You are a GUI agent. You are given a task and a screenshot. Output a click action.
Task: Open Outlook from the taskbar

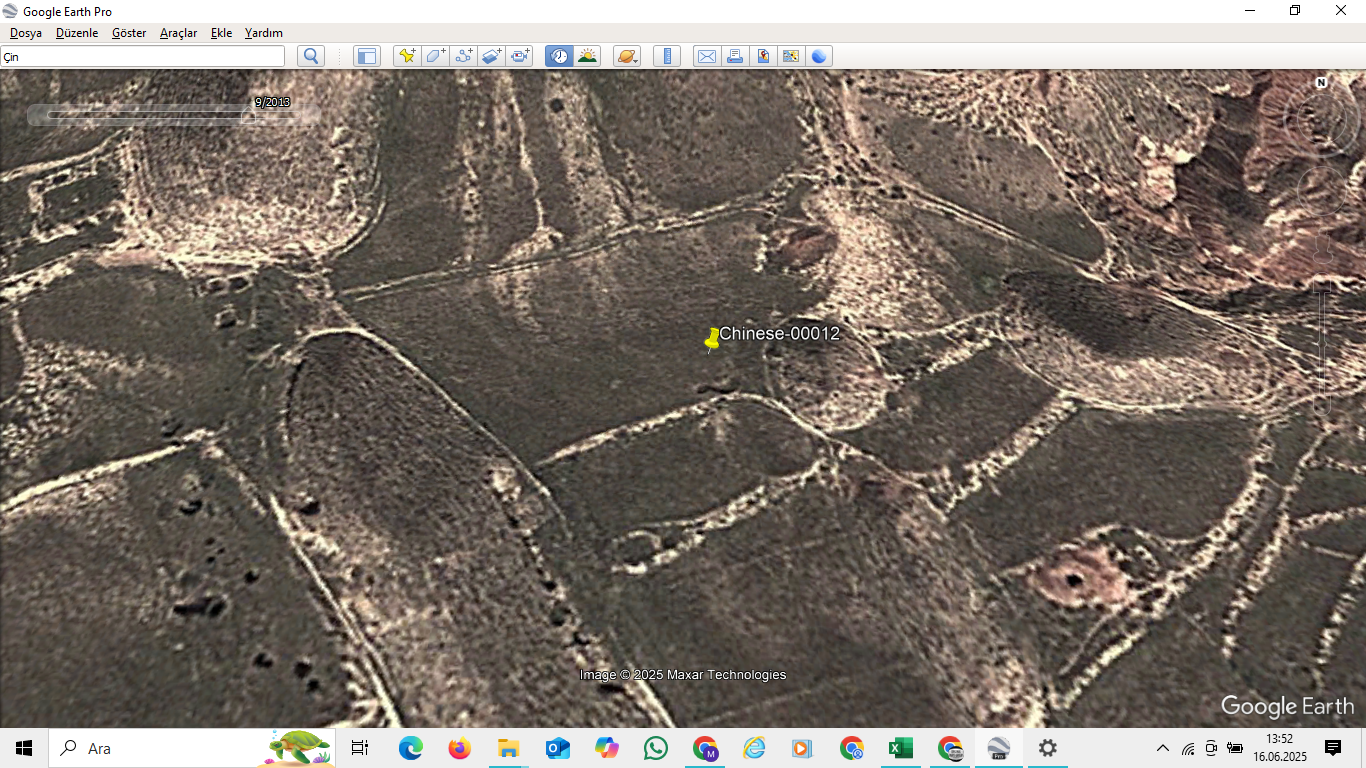557,748
